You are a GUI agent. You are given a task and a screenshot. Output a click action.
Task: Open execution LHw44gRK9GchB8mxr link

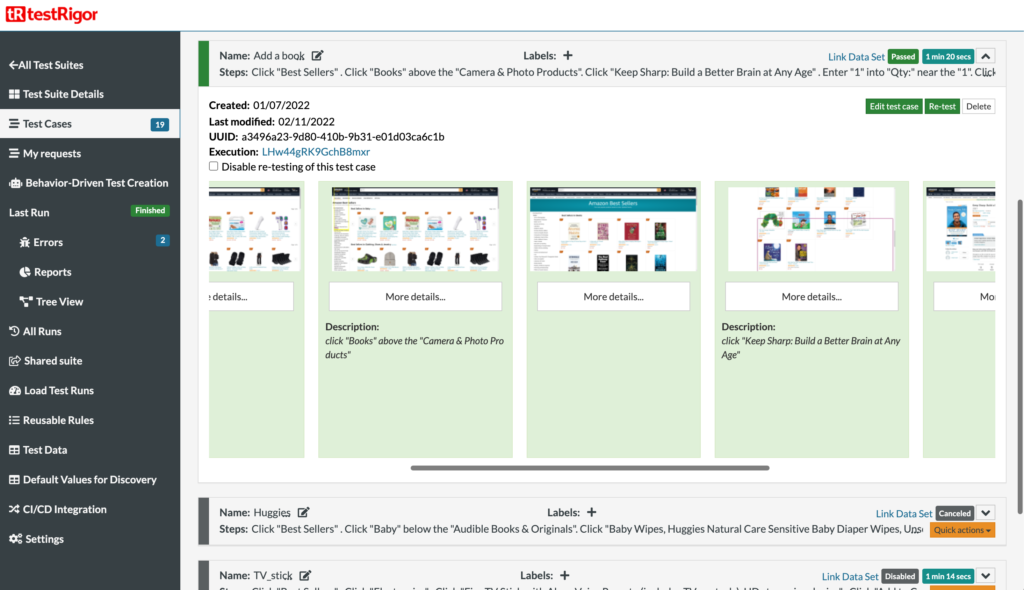(316, 152)
